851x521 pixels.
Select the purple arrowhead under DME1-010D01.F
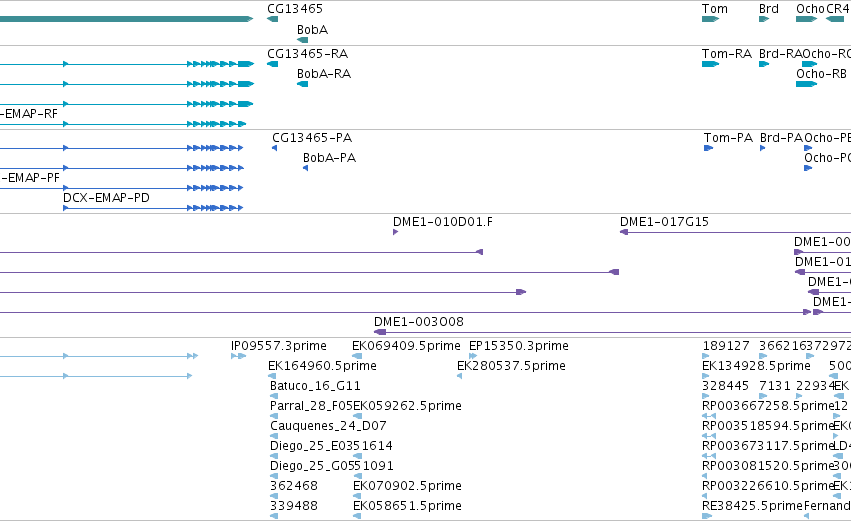[396, 232]
